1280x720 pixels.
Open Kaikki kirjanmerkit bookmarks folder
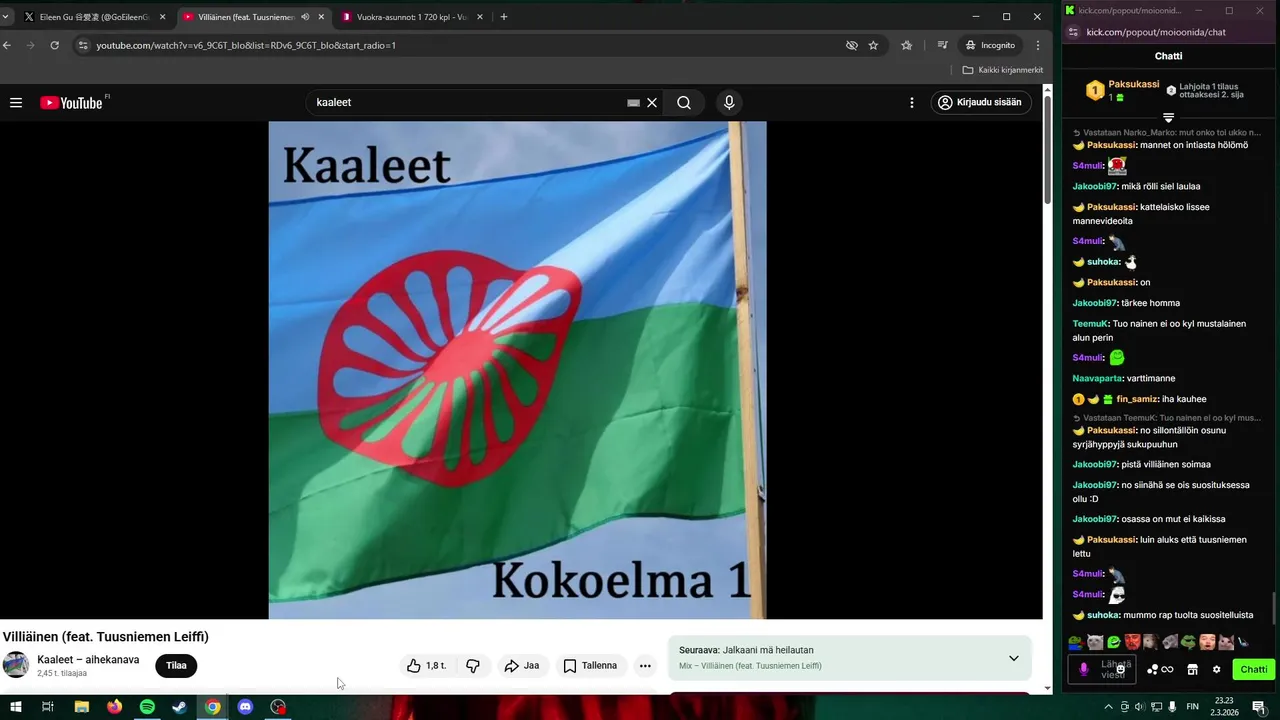click(x=1002, y=70)
